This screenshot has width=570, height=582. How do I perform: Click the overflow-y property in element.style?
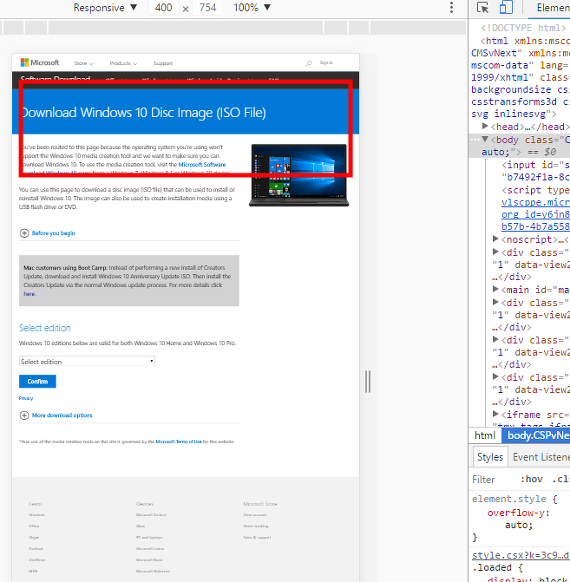click(x=515, y=513)
